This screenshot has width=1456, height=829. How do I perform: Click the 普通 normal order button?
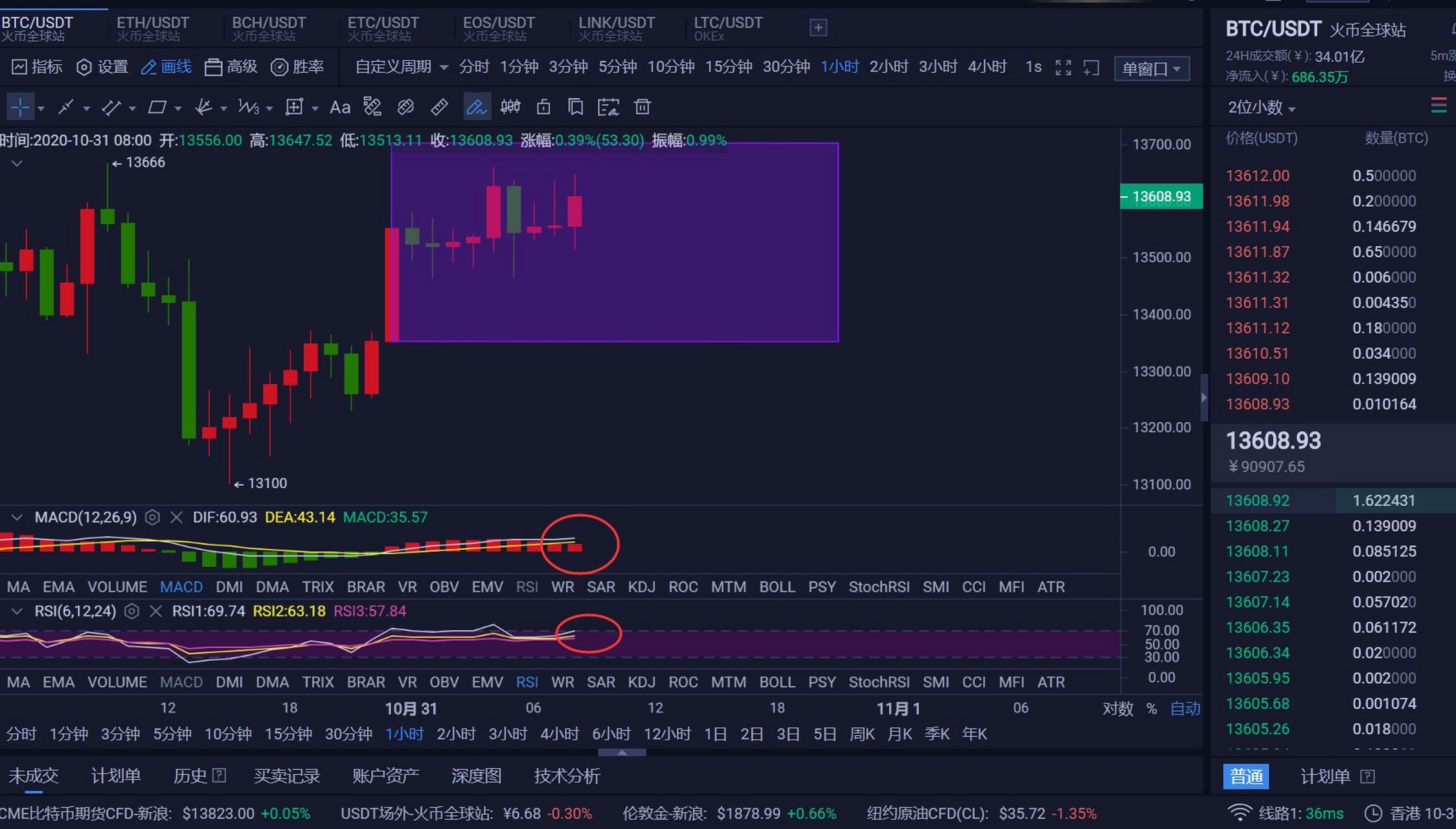(1246, 776)
